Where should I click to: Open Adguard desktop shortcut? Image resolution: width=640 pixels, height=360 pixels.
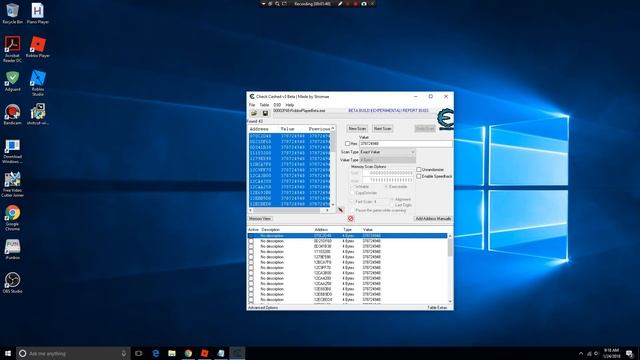(x=12, y=81)
